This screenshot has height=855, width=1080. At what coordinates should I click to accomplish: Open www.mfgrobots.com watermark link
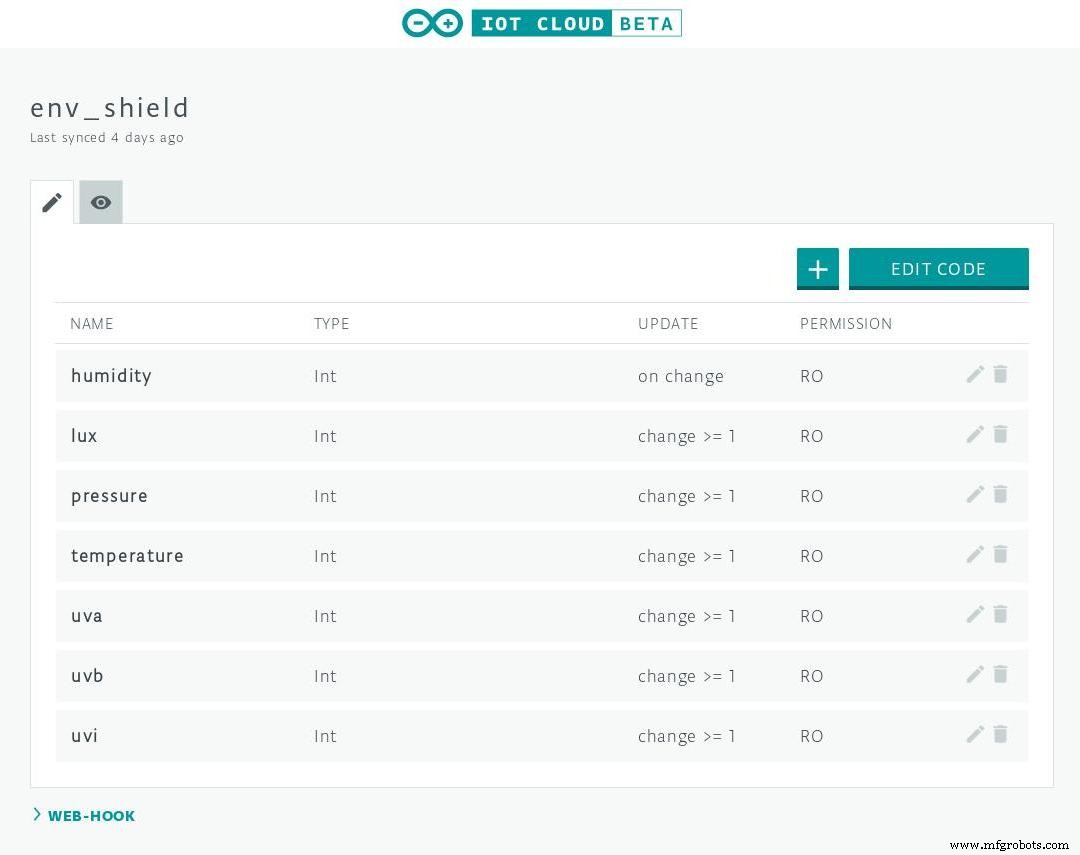coord(1008,844)
